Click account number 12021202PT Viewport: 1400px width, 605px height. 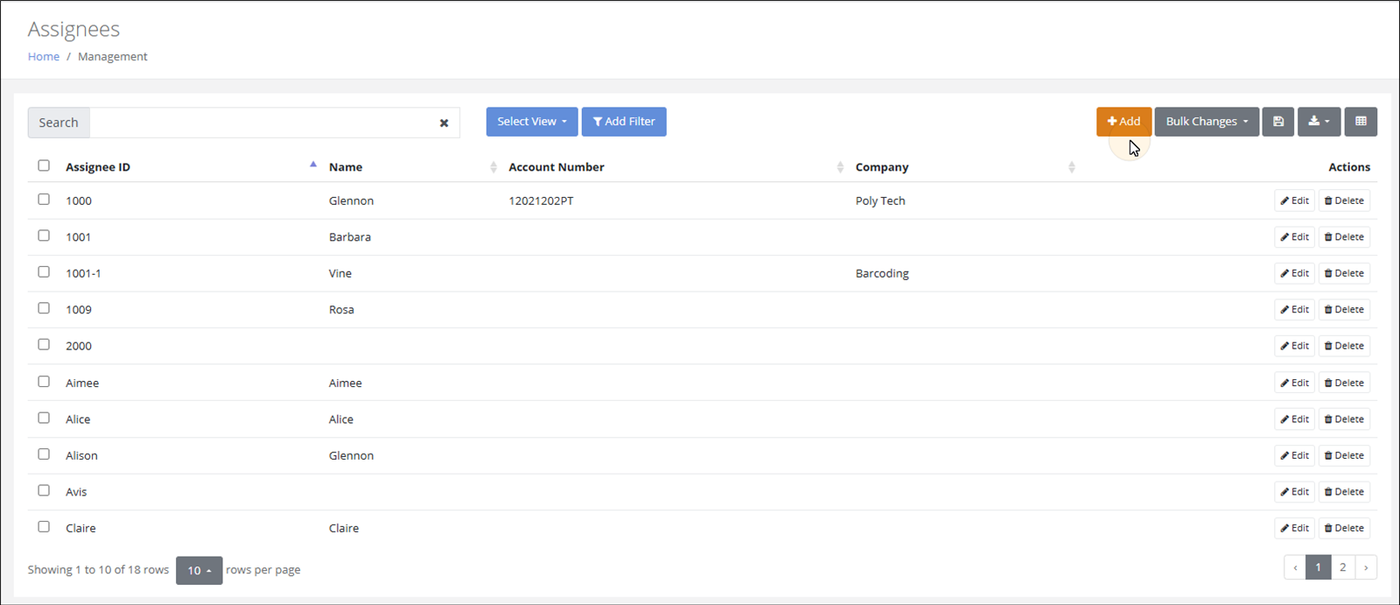coord(541,201)
